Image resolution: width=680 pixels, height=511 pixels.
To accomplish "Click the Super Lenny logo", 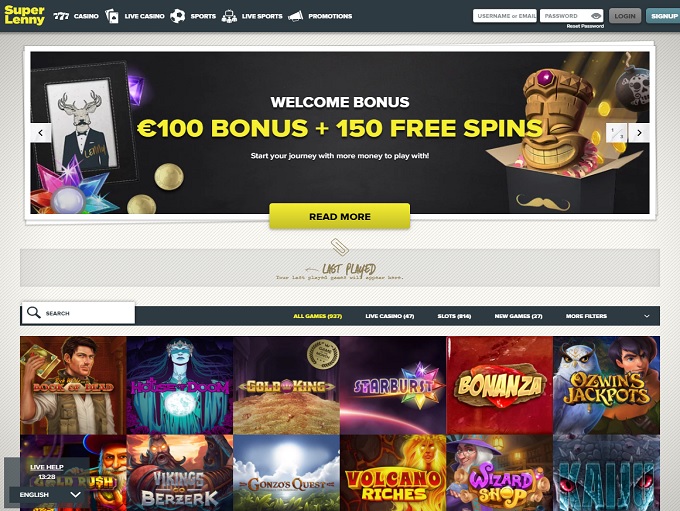I will coord(24,15).
